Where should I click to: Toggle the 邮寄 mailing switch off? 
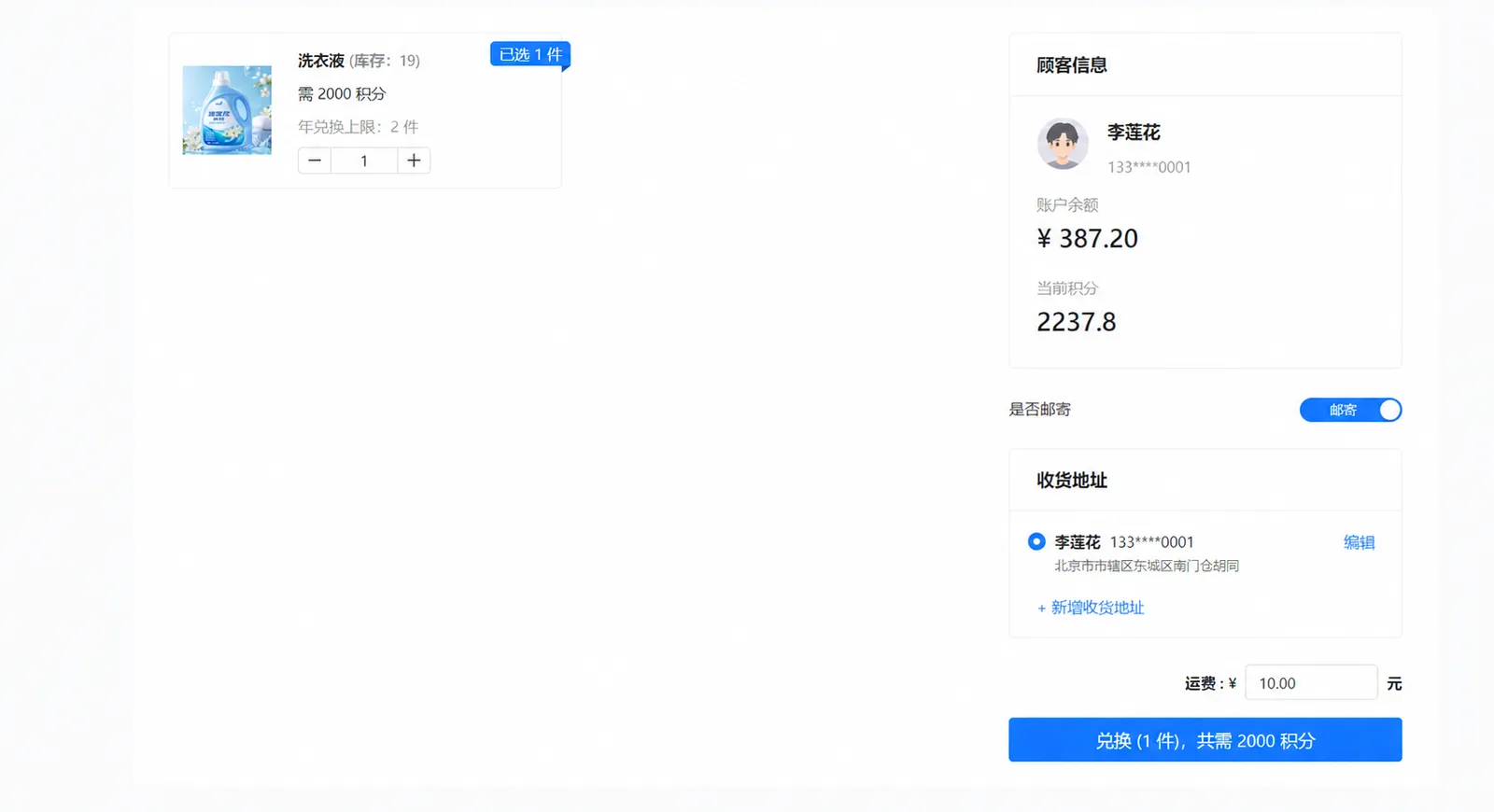[1350, 410]
